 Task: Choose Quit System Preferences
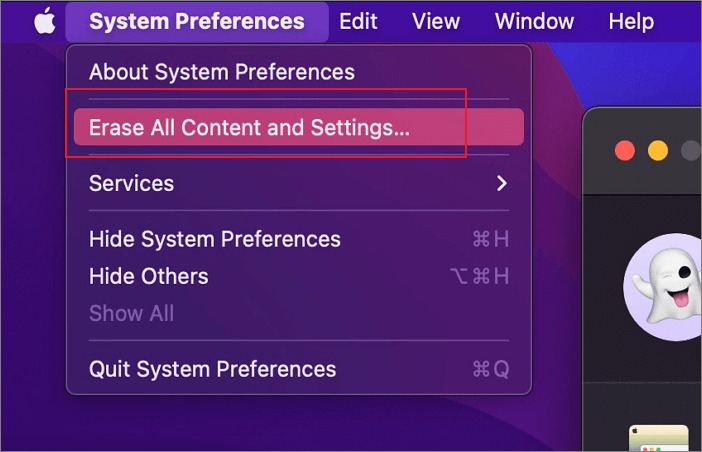coord(299,369)
